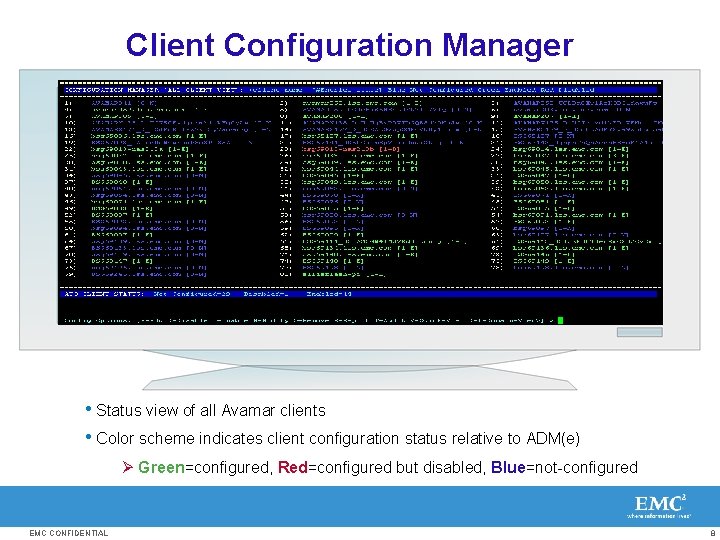Click "Status view of all Avamar clients" bullet

(x=211, y=410)
